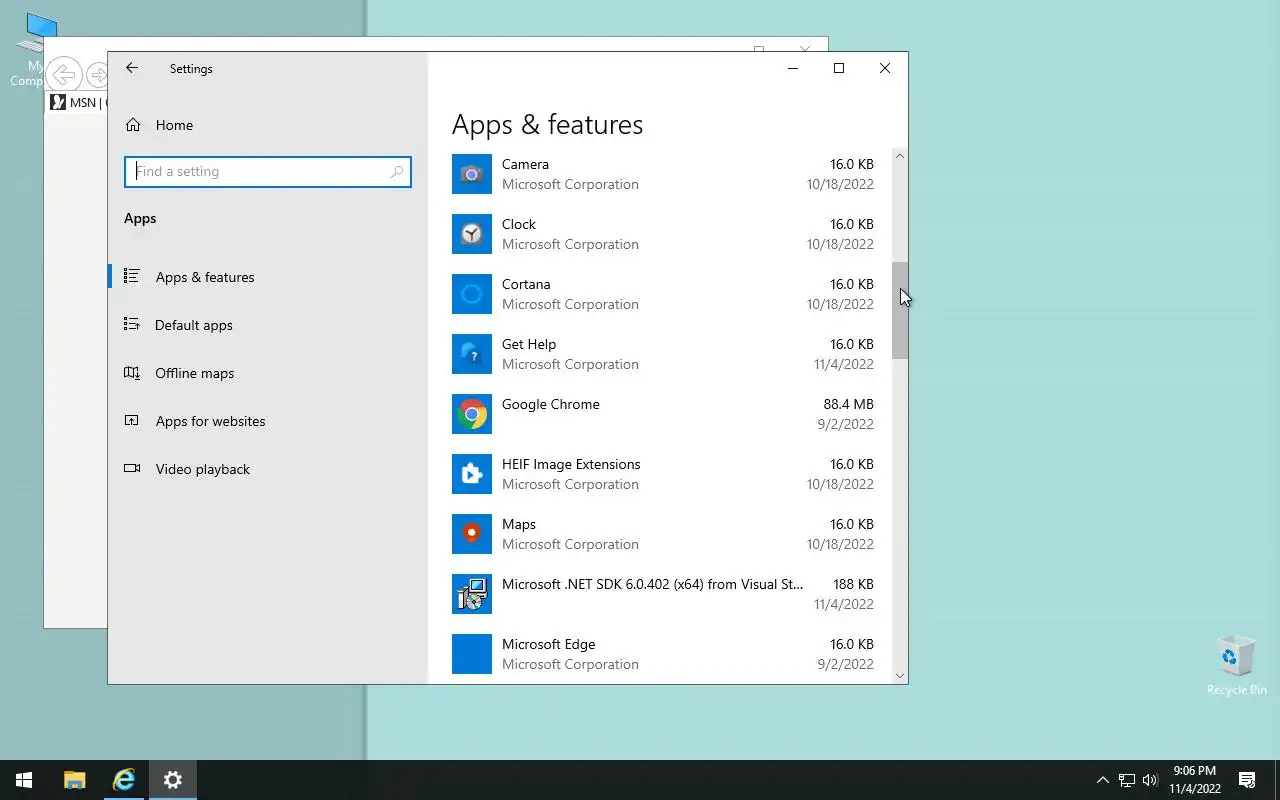Click the Get Help app icon
Screen dimensions: 1280x800
click(x=472, y=354)
